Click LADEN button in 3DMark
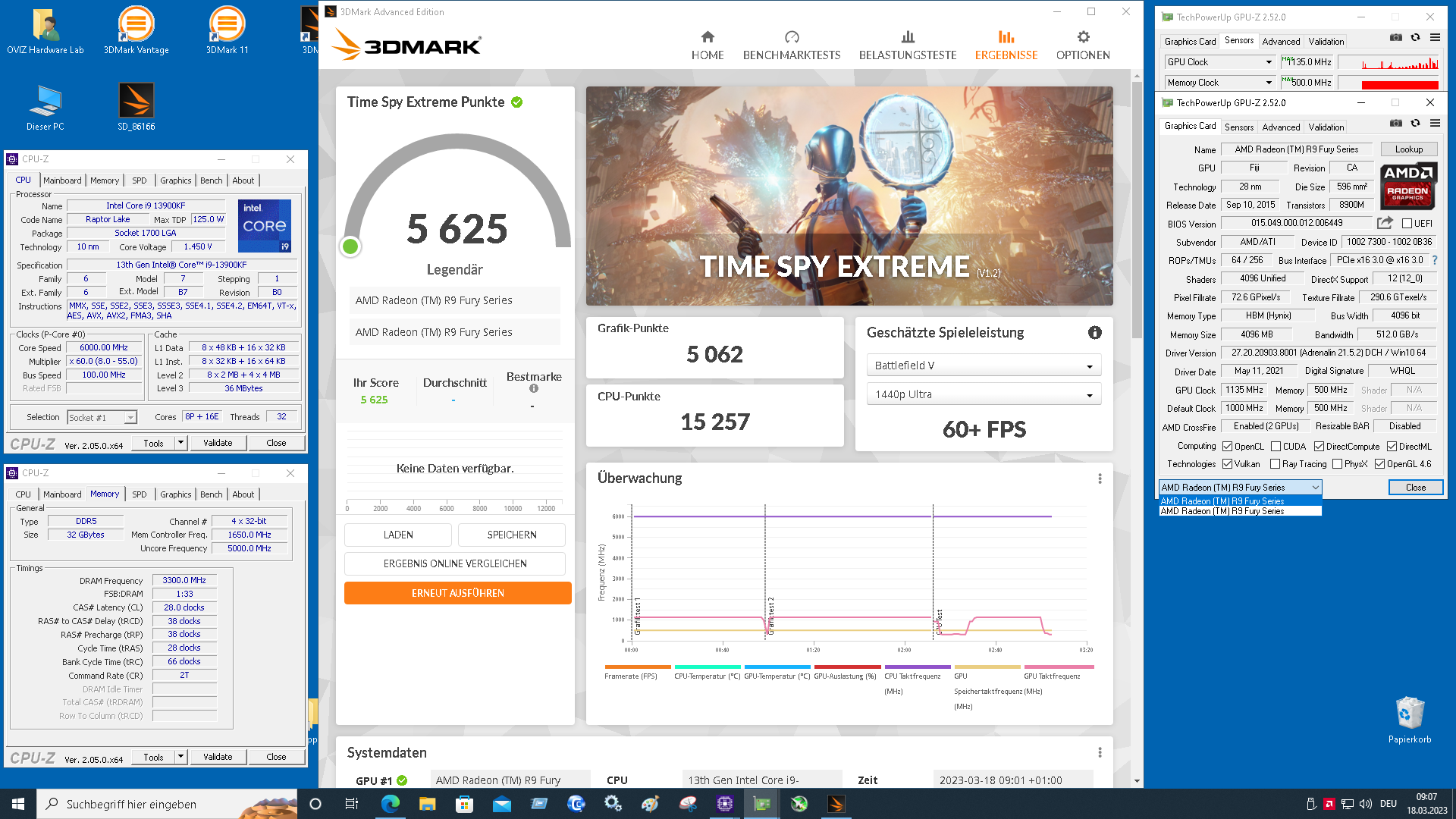This screenshot has height=819, width=1456. tap(398, 535)
